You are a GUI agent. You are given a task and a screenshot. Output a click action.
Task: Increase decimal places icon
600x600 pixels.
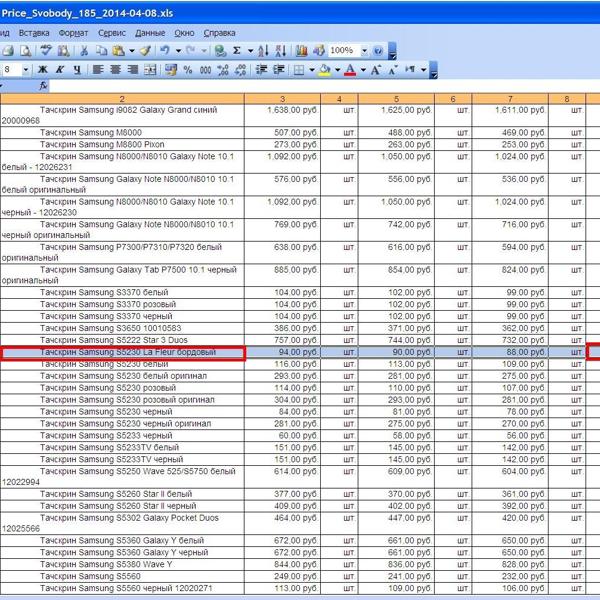pos(223,70)
